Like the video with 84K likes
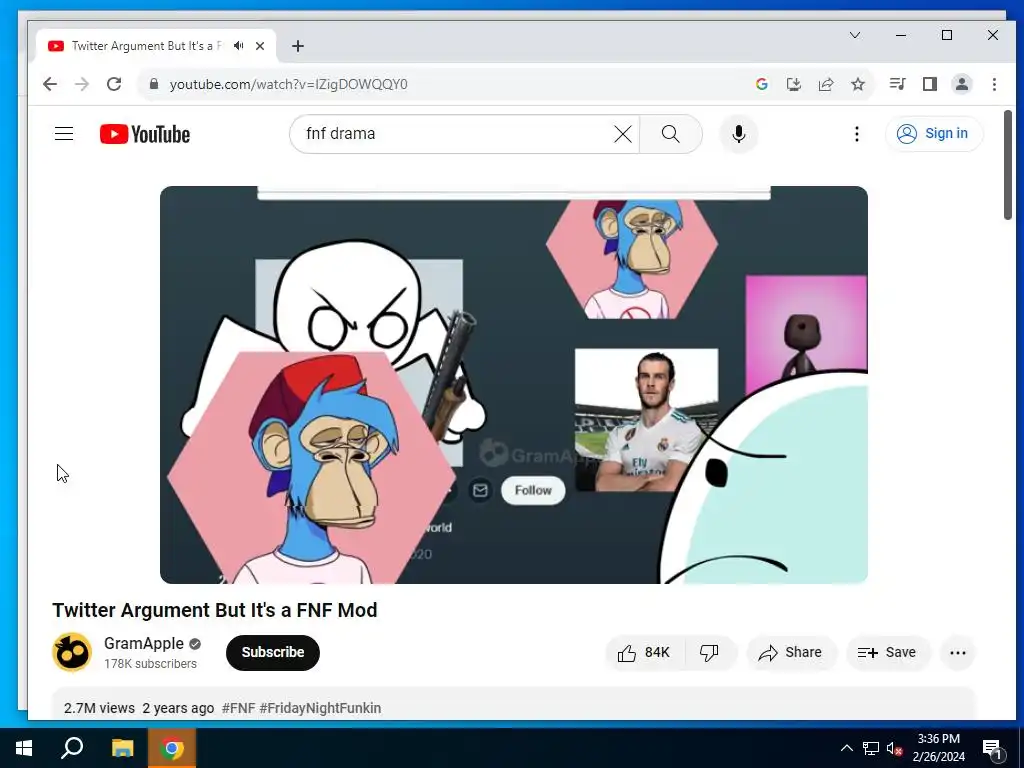The height and width of the screenshot is (768, 1024). point(645,652)
